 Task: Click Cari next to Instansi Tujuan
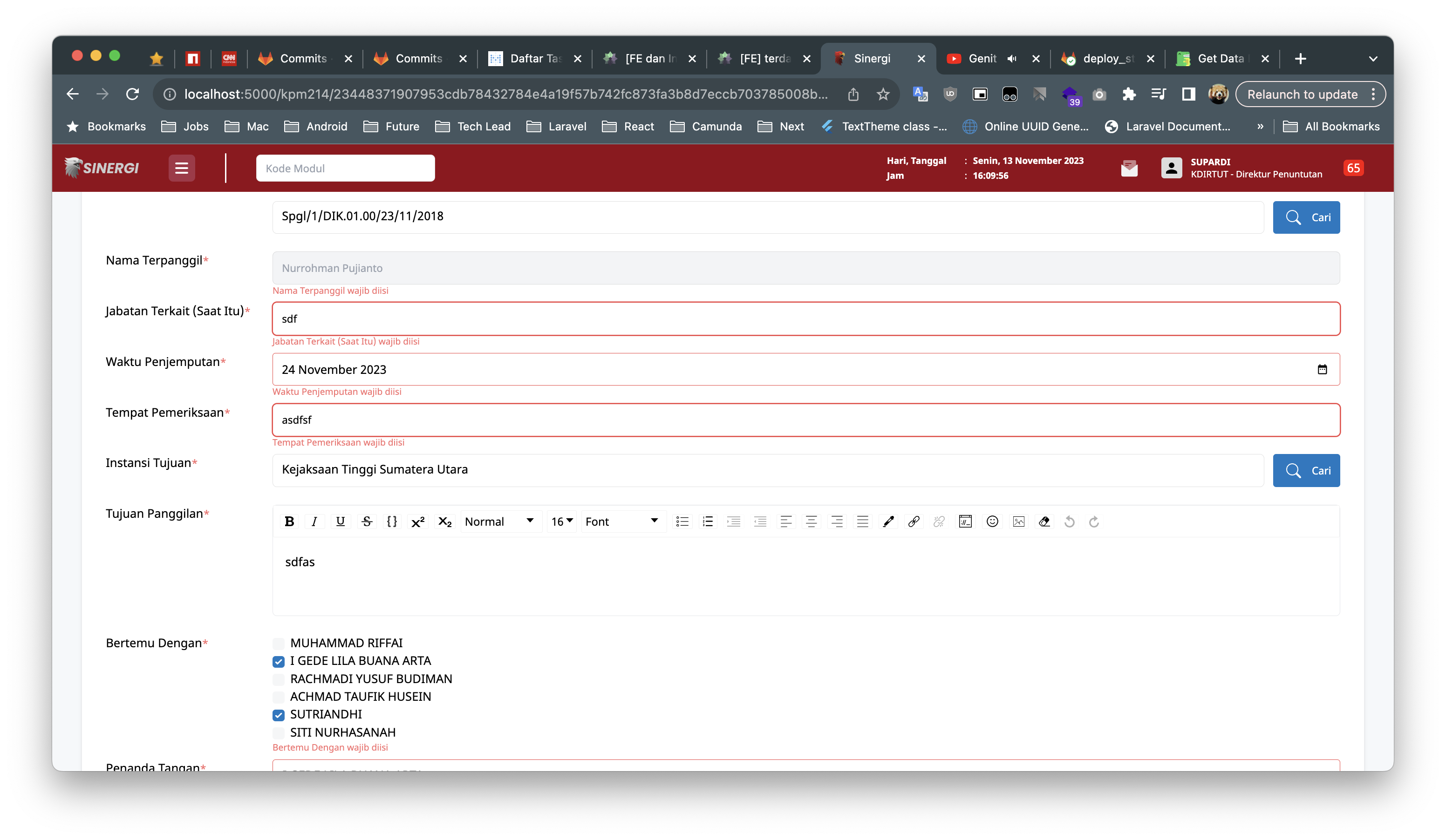(1305, 470)
